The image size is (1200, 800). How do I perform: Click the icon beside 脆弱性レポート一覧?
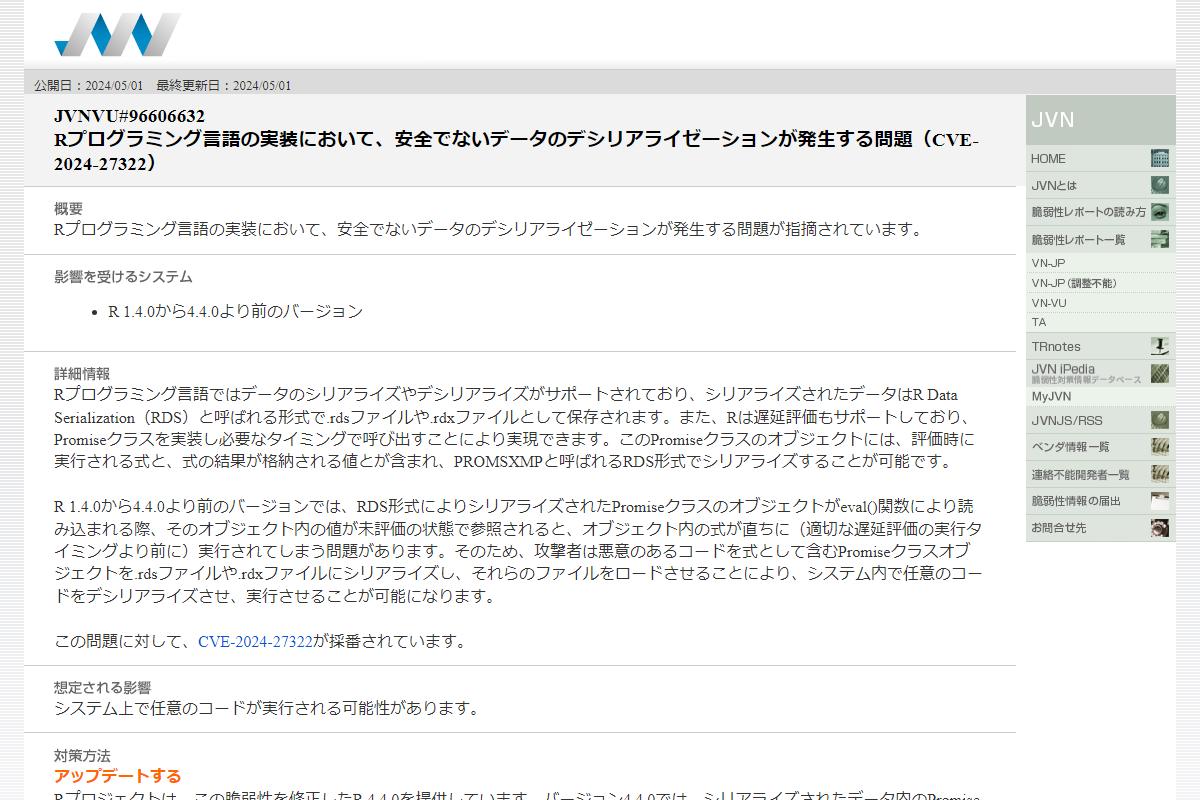pos(1159,239)
